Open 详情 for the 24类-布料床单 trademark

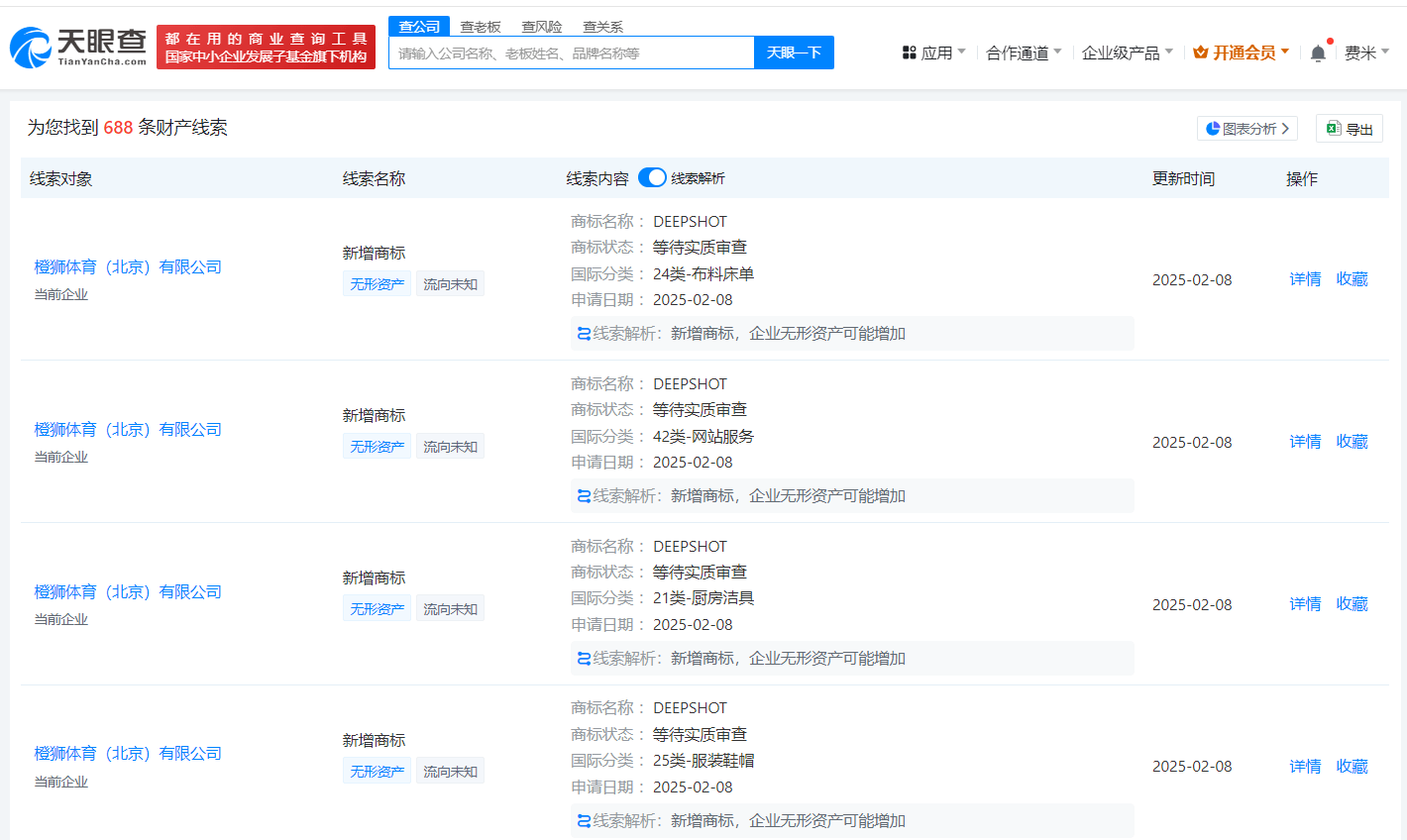pyautogui.click(x=1305, y=279)
